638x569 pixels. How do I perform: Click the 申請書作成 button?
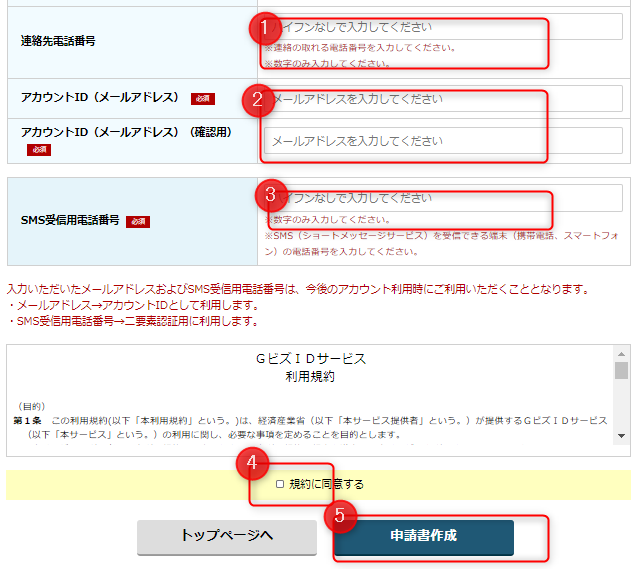[x=424, y=537]
